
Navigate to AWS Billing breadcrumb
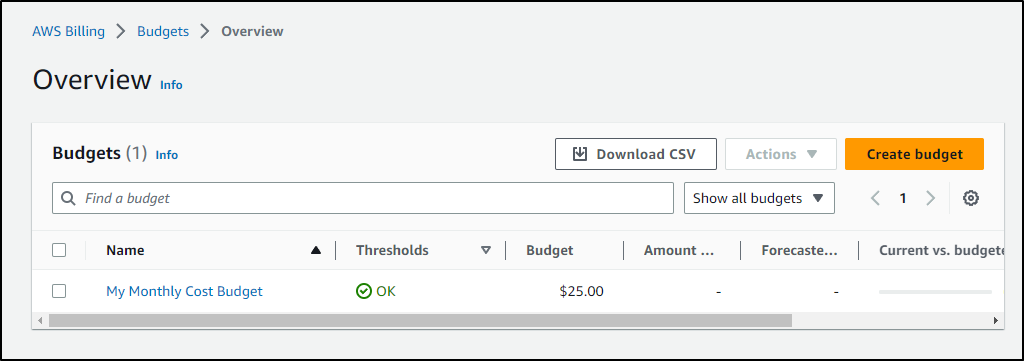[69, 31]
